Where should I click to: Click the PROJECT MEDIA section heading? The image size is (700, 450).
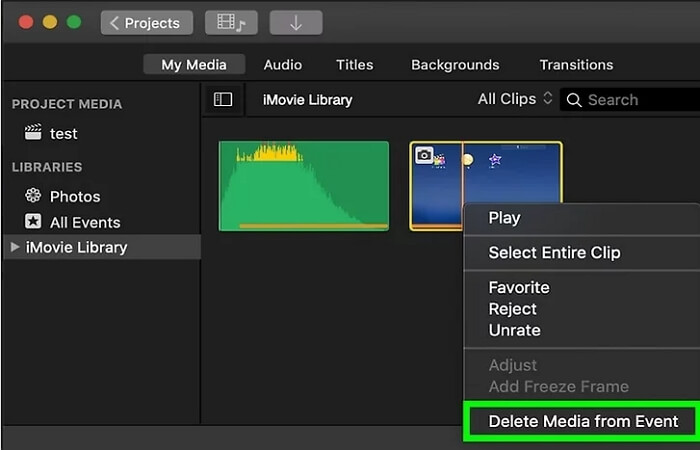tap(67, 104)
